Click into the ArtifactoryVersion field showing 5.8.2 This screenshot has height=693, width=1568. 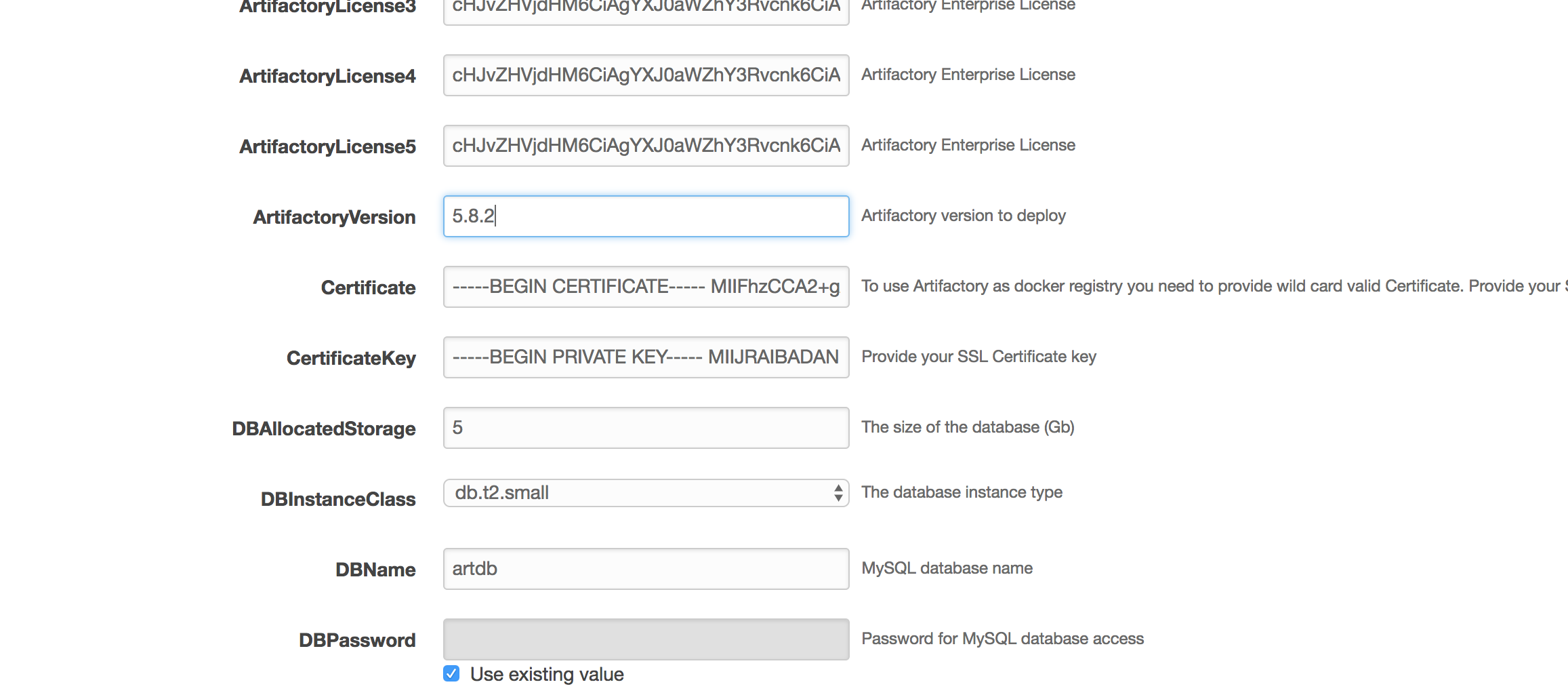[645, 216]
